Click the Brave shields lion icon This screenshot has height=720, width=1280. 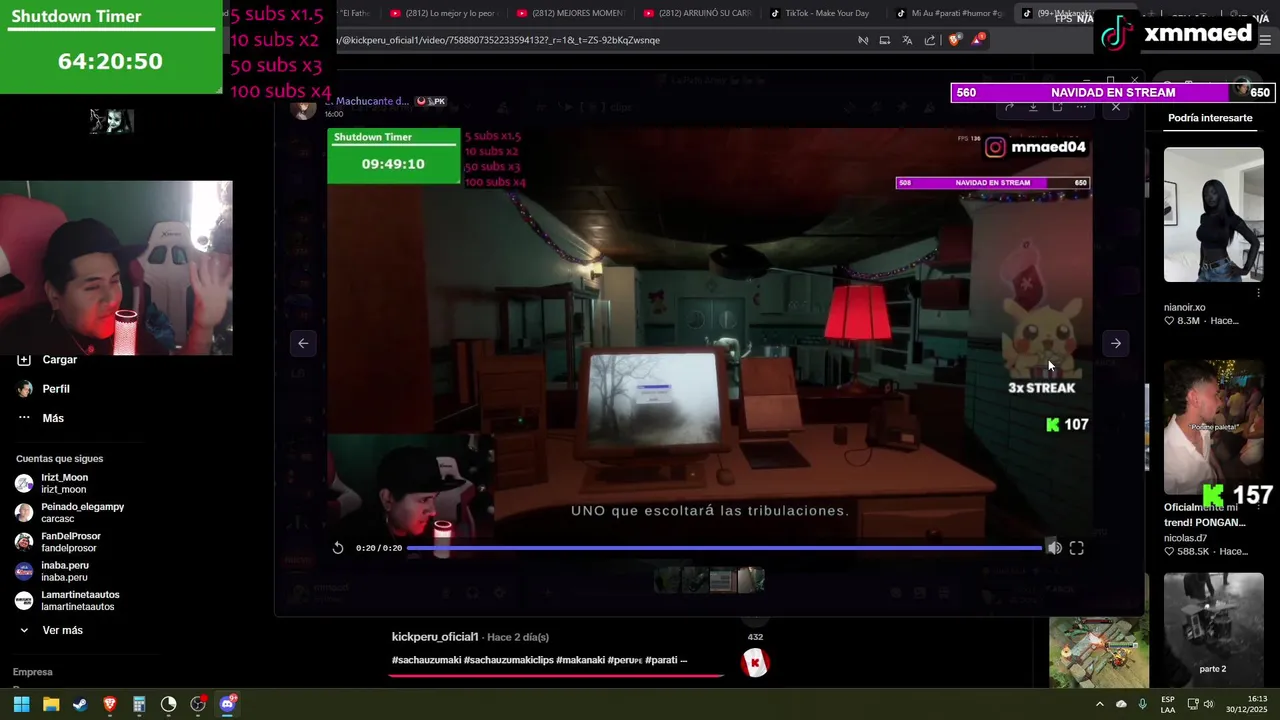[954, 40]
